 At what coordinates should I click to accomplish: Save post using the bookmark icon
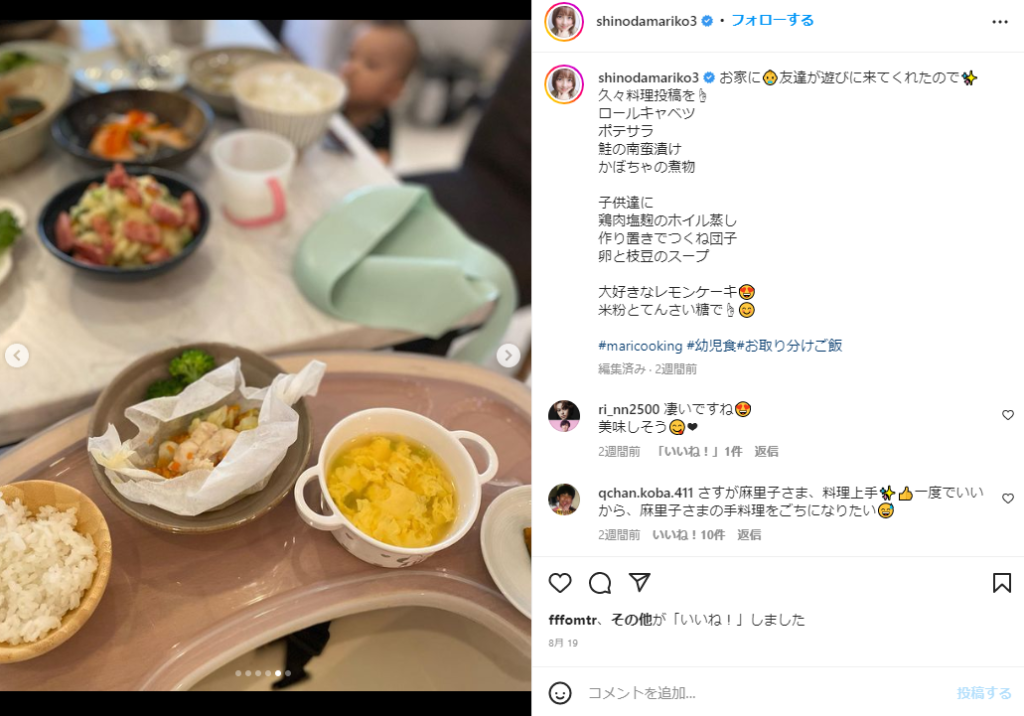point(1001,582)
